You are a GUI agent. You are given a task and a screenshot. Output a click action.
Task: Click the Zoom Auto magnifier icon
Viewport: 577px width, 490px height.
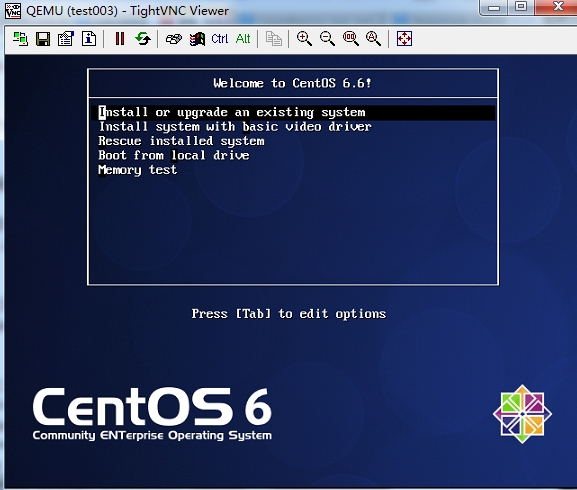[x=373, y=39]
